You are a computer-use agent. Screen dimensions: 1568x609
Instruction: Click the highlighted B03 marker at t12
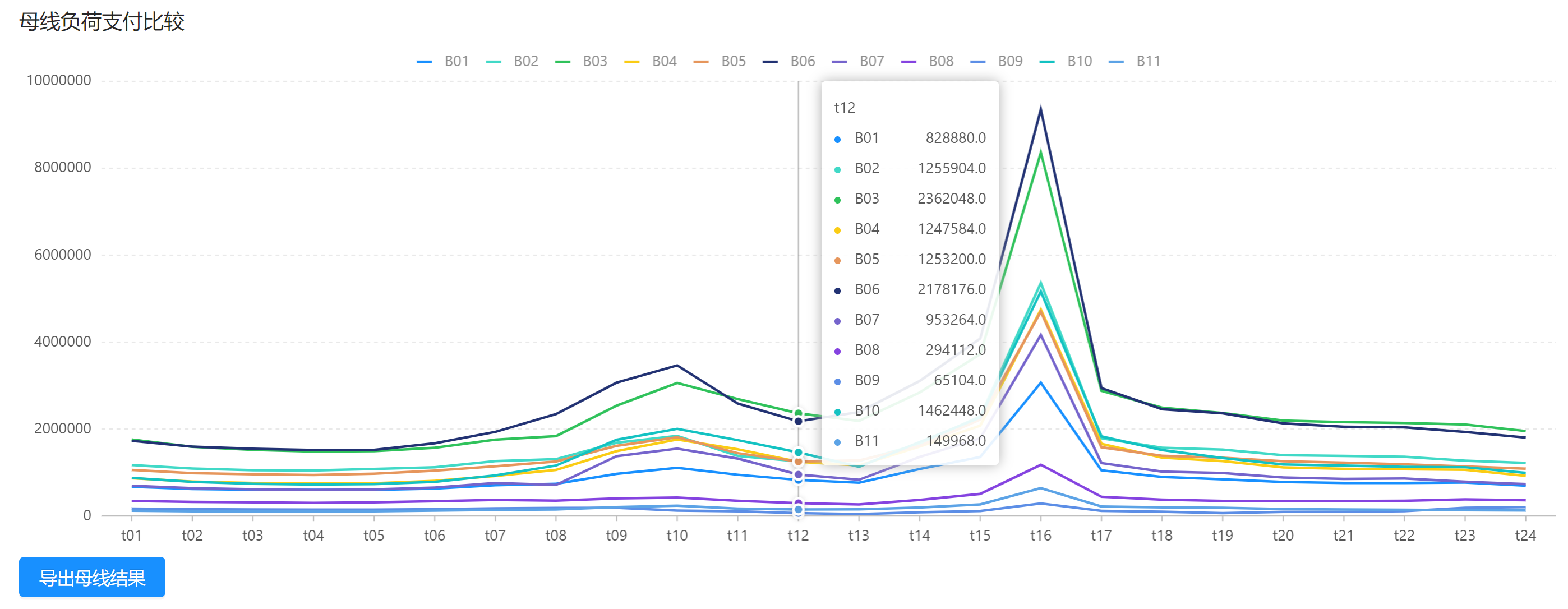798,413
